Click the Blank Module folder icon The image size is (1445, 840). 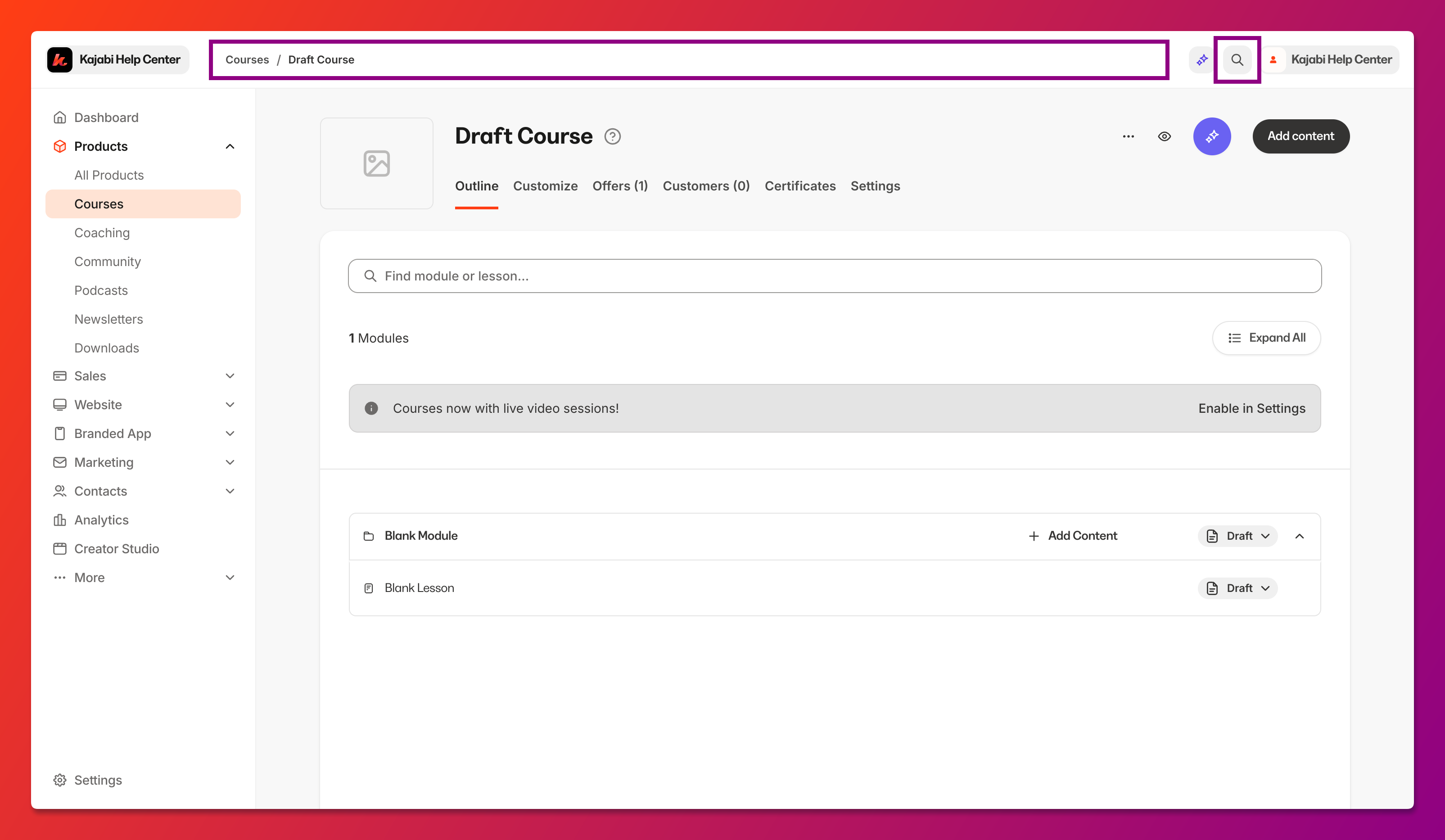369,536
